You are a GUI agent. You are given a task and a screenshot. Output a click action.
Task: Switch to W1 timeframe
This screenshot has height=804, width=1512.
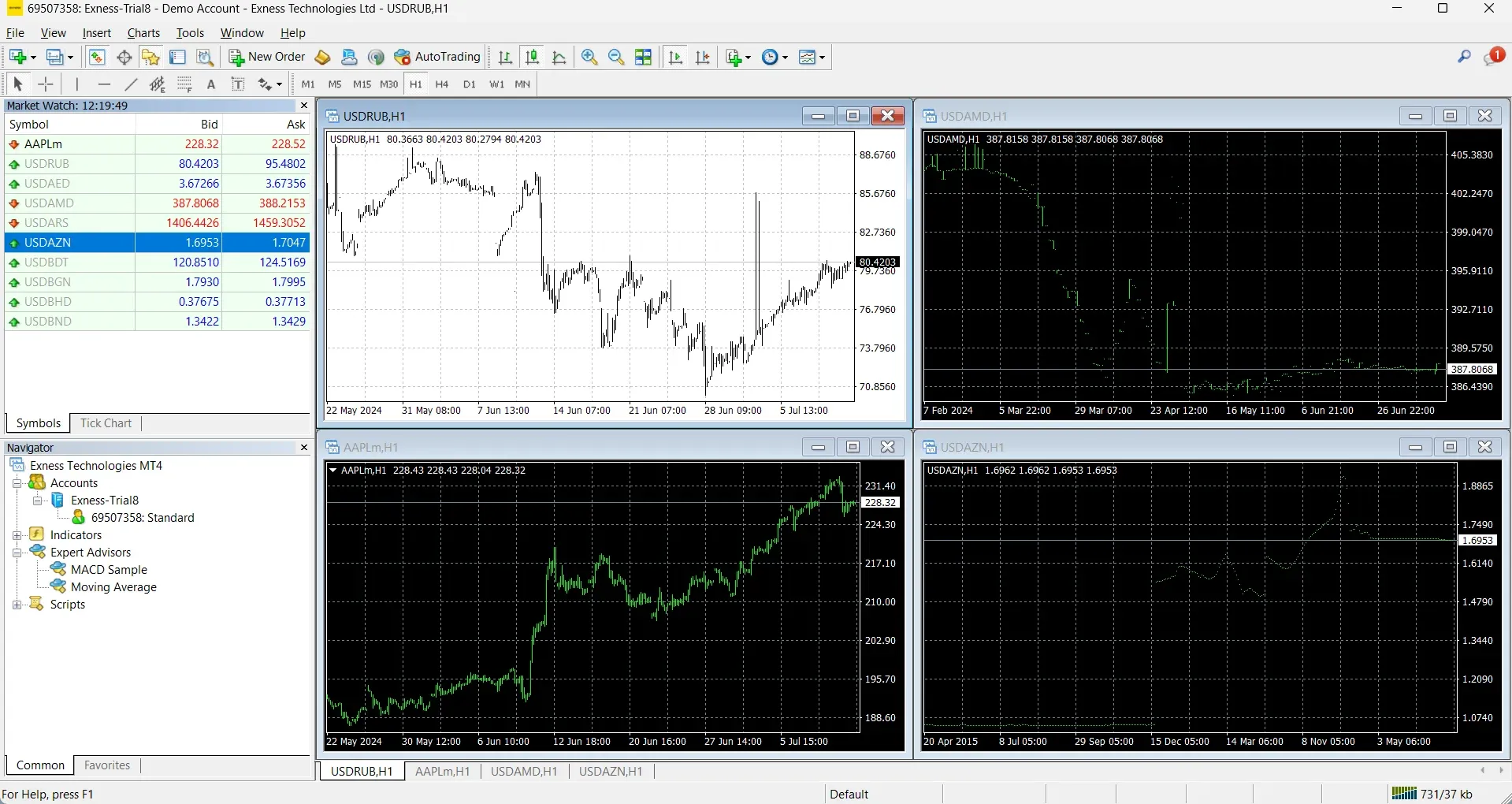pyautogui.click(x=496, y=84)
